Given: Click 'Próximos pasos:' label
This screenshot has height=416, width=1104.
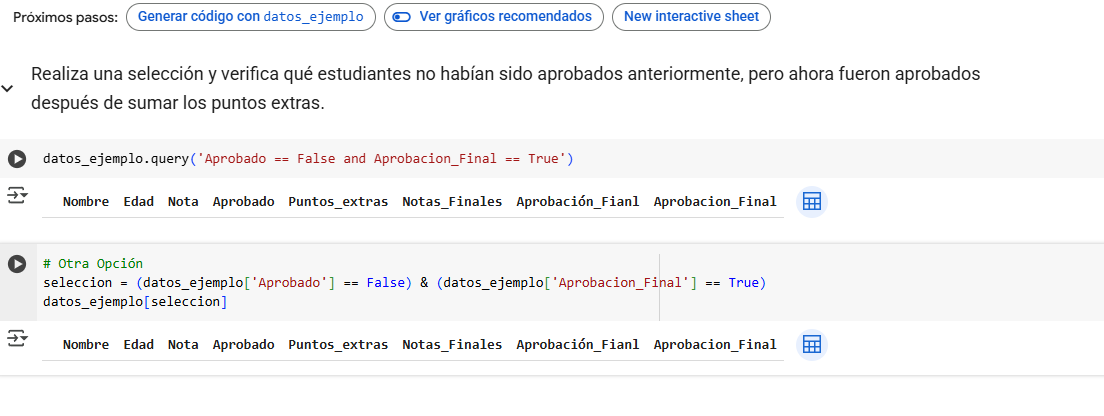Looking at the screenshot, I should 65,18.
